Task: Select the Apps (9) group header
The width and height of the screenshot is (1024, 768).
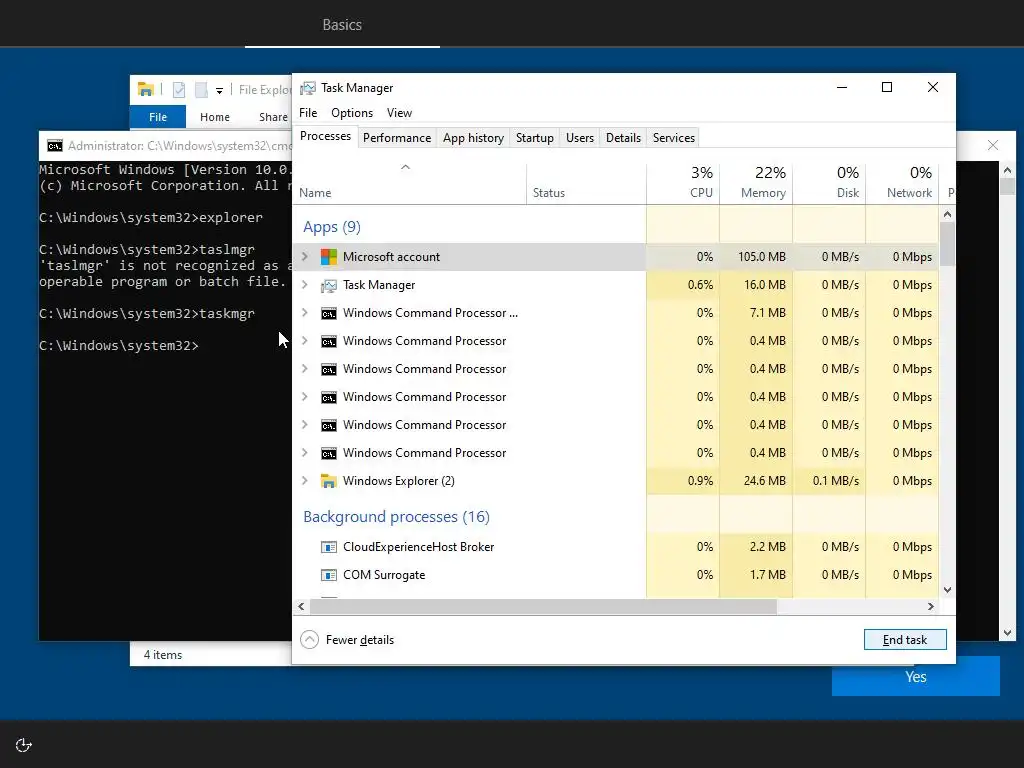Action: pos(332,227)
